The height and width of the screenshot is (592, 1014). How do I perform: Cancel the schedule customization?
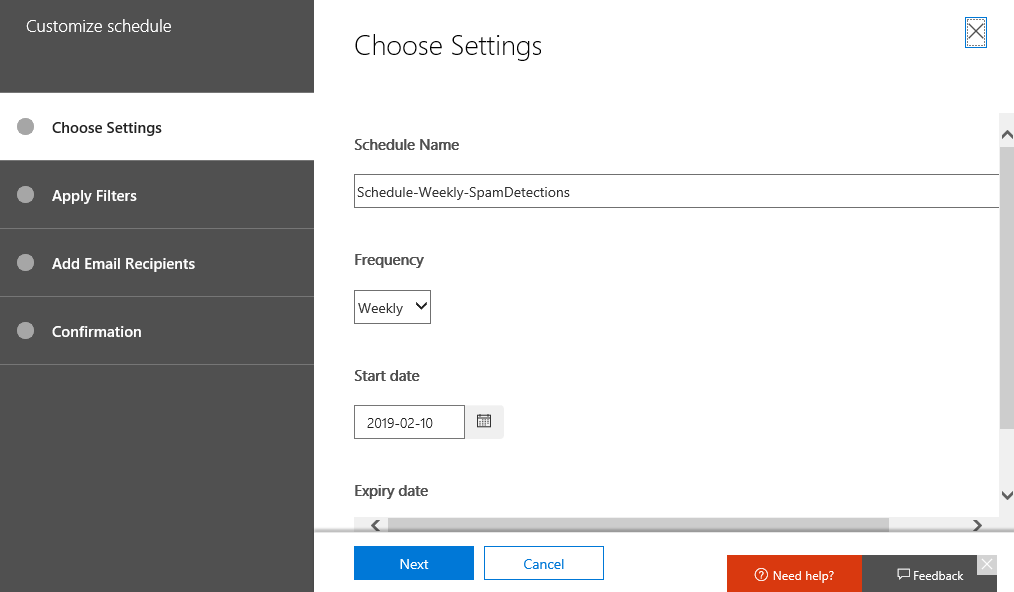[x=543, y=564]
